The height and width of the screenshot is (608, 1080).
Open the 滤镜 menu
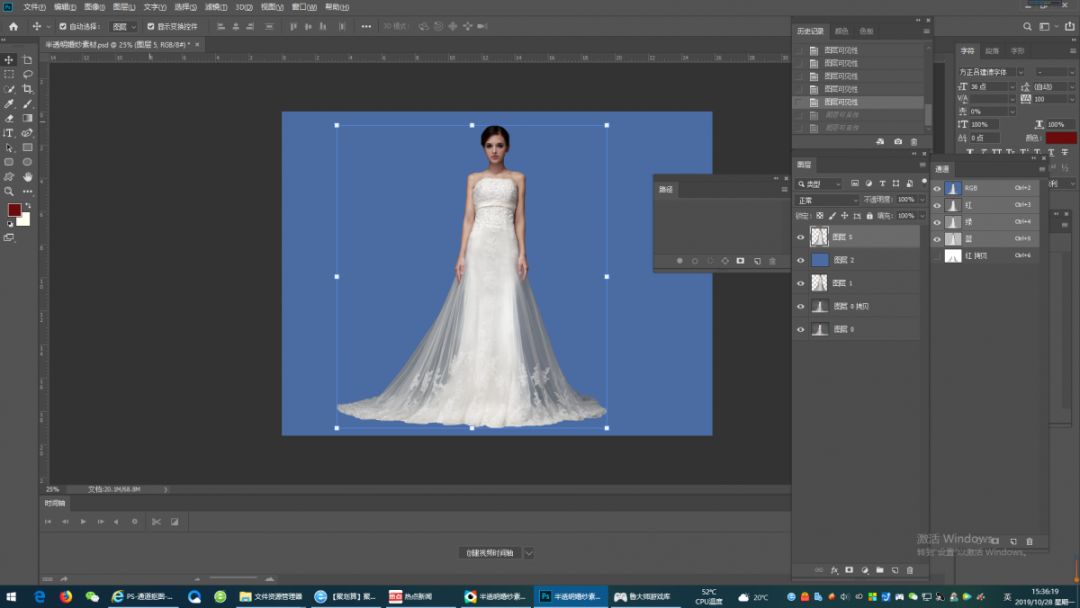pyautogui.click(x=215, y=7)
